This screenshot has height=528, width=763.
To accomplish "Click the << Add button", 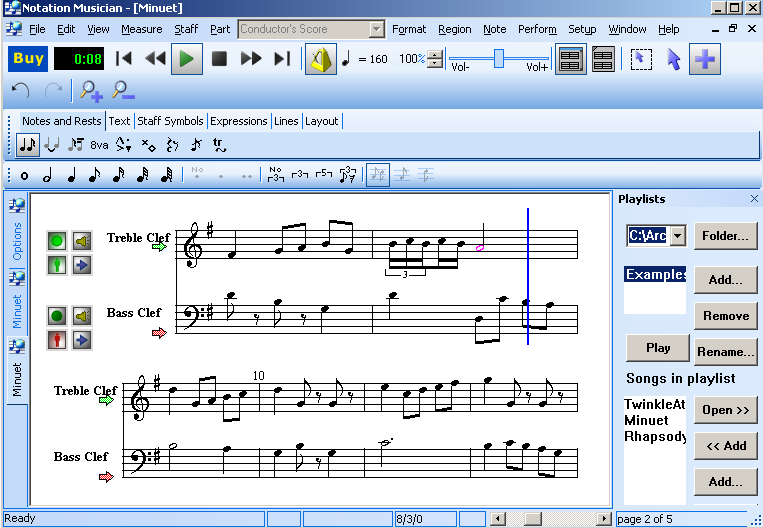I will [x=725, y=446].
